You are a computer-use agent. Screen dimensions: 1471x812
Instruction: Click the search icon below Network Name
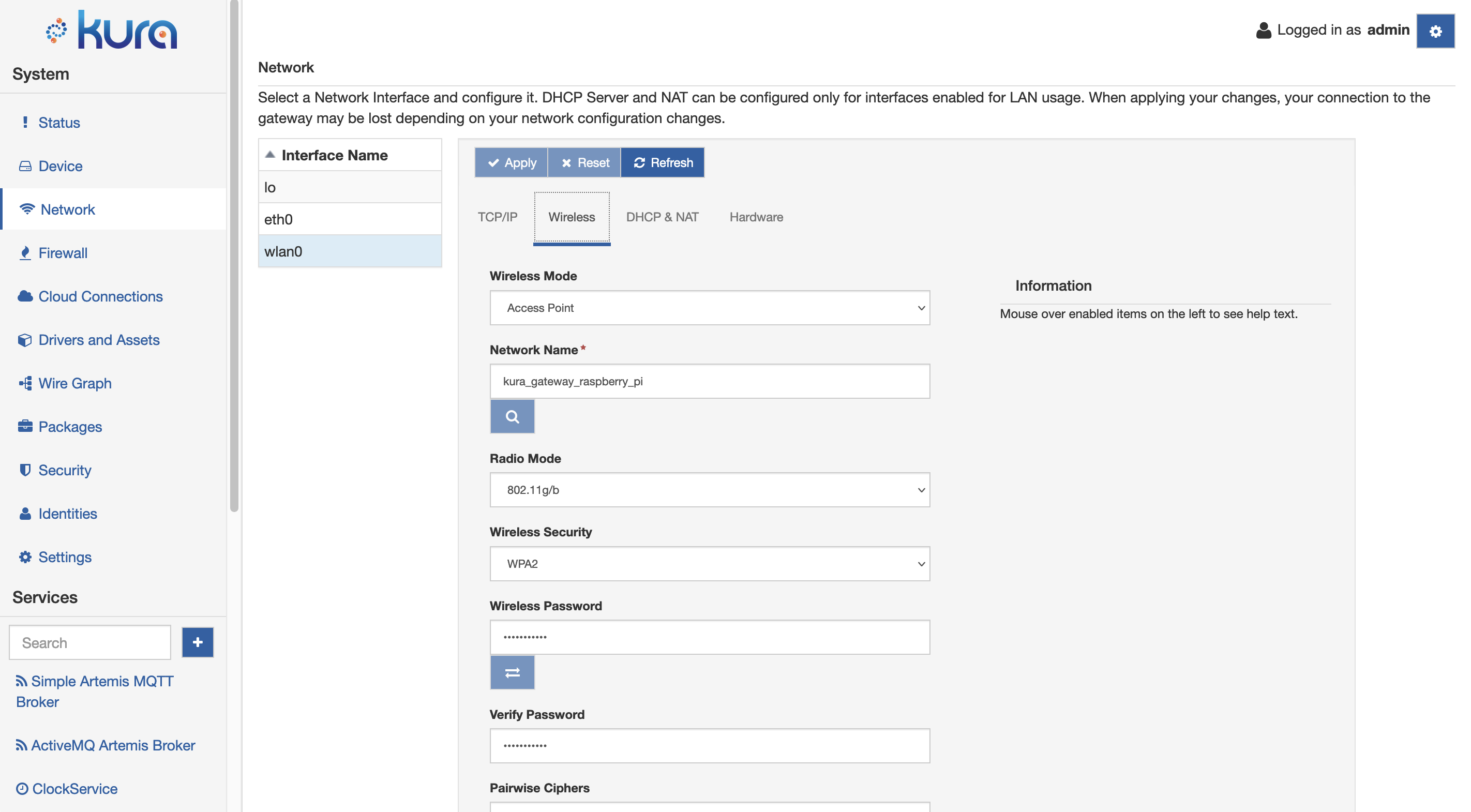tap(512, 416)
